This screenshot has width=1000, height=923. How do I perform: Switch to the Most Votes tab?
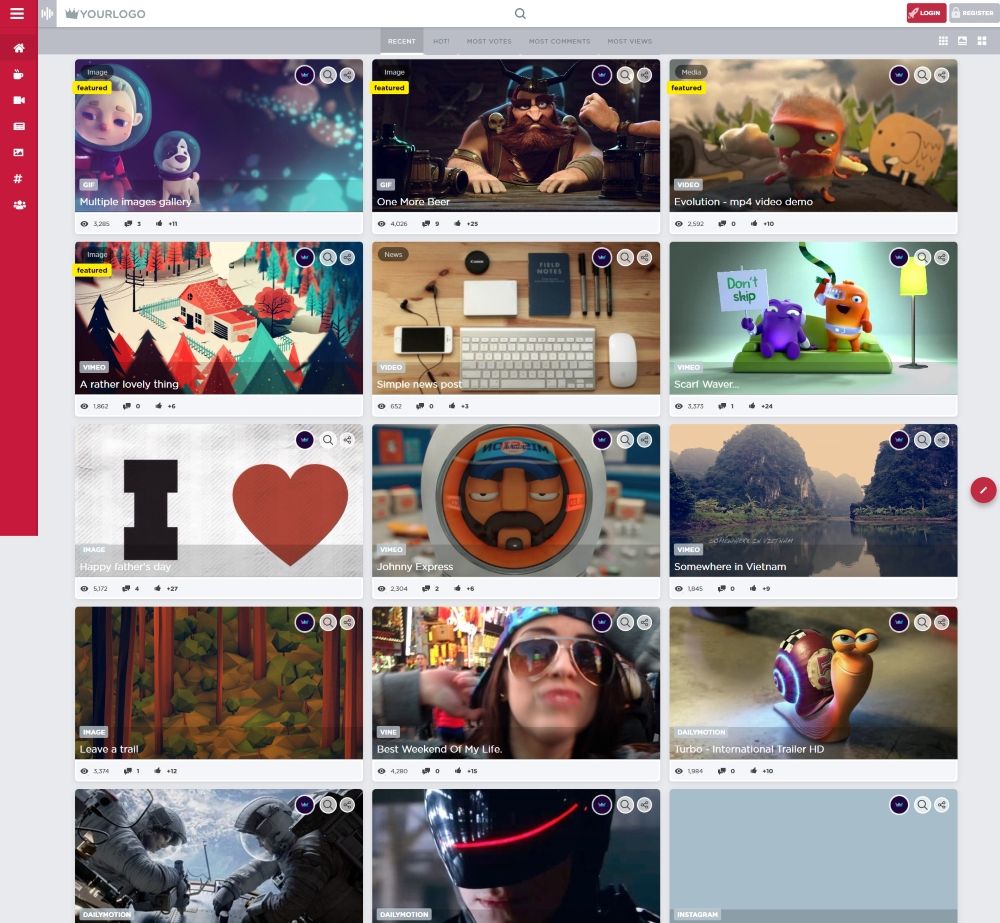coord(489,41)
